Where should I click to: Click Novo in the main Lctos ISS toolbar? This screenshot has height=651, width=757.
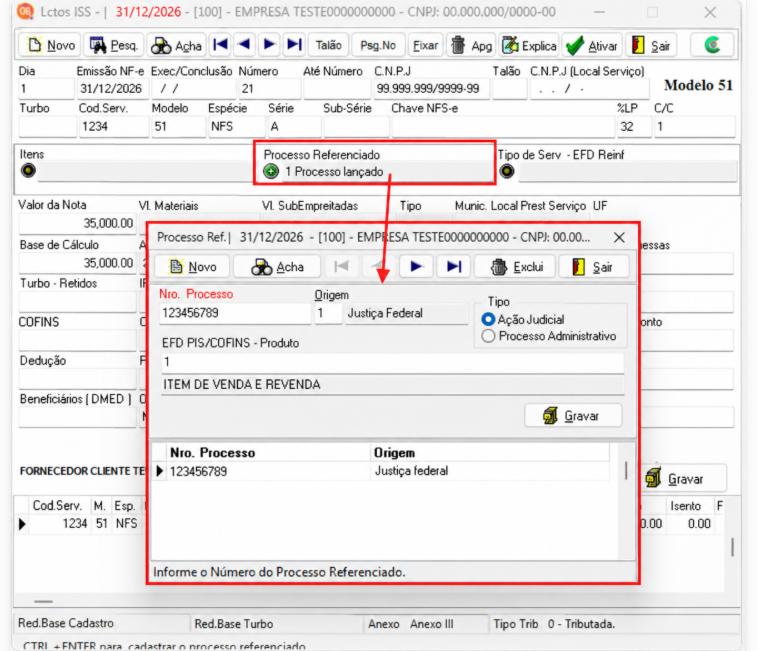[x=50, y=45]
